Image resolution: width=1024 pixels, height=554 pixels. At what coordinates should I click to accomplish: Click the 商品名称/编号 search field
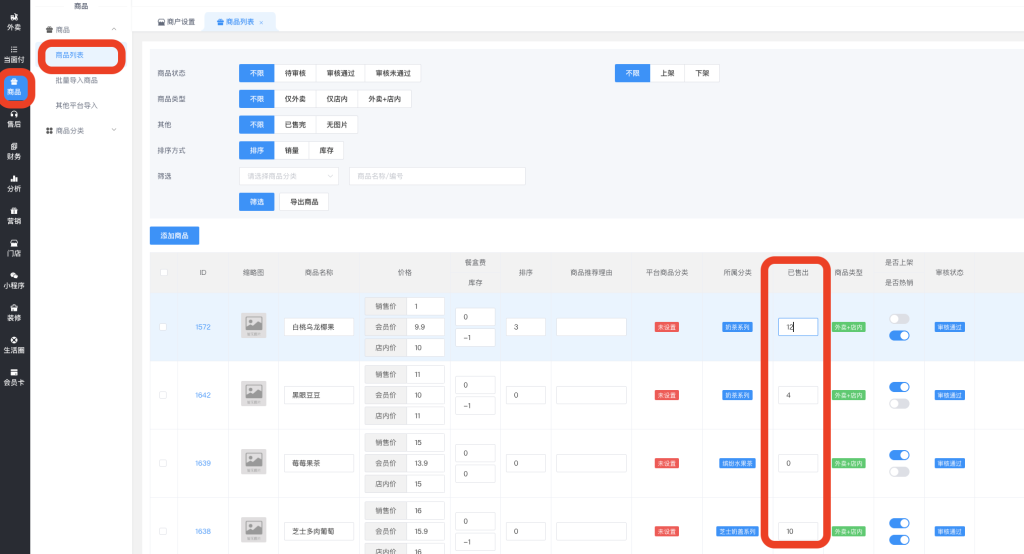point(422,176)
